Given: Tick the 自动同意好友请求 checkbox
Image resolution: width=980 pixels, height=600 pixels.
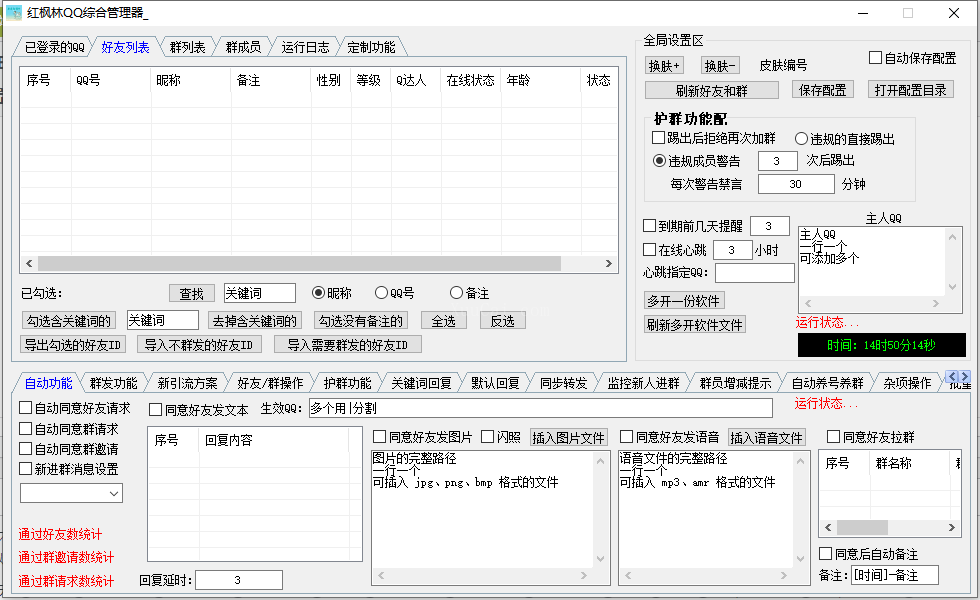Looking at the screenshot, I should coord(26,408).
